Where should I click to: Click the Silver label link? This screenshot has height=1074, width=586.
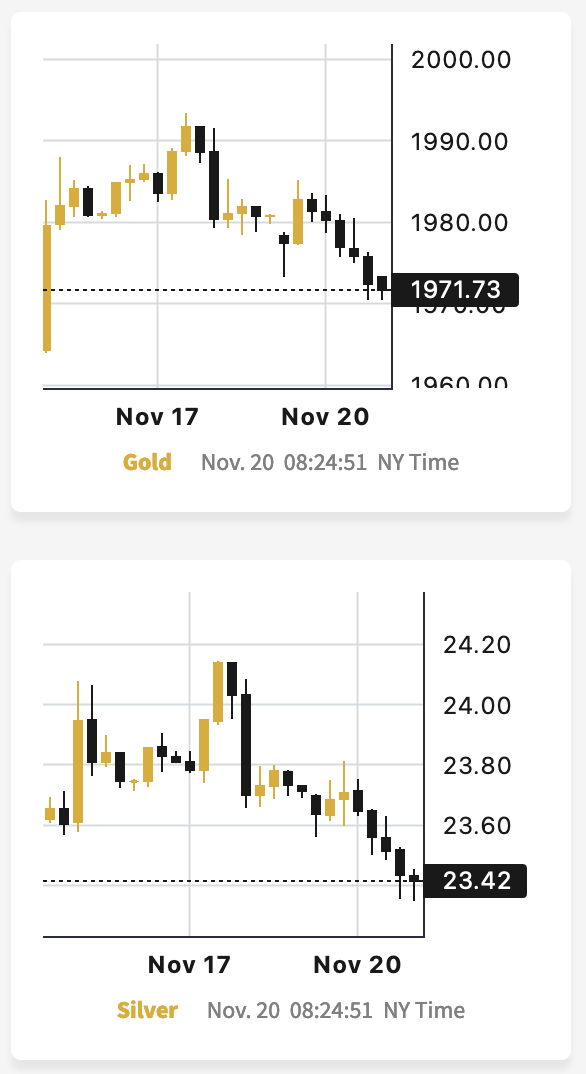146,1010
